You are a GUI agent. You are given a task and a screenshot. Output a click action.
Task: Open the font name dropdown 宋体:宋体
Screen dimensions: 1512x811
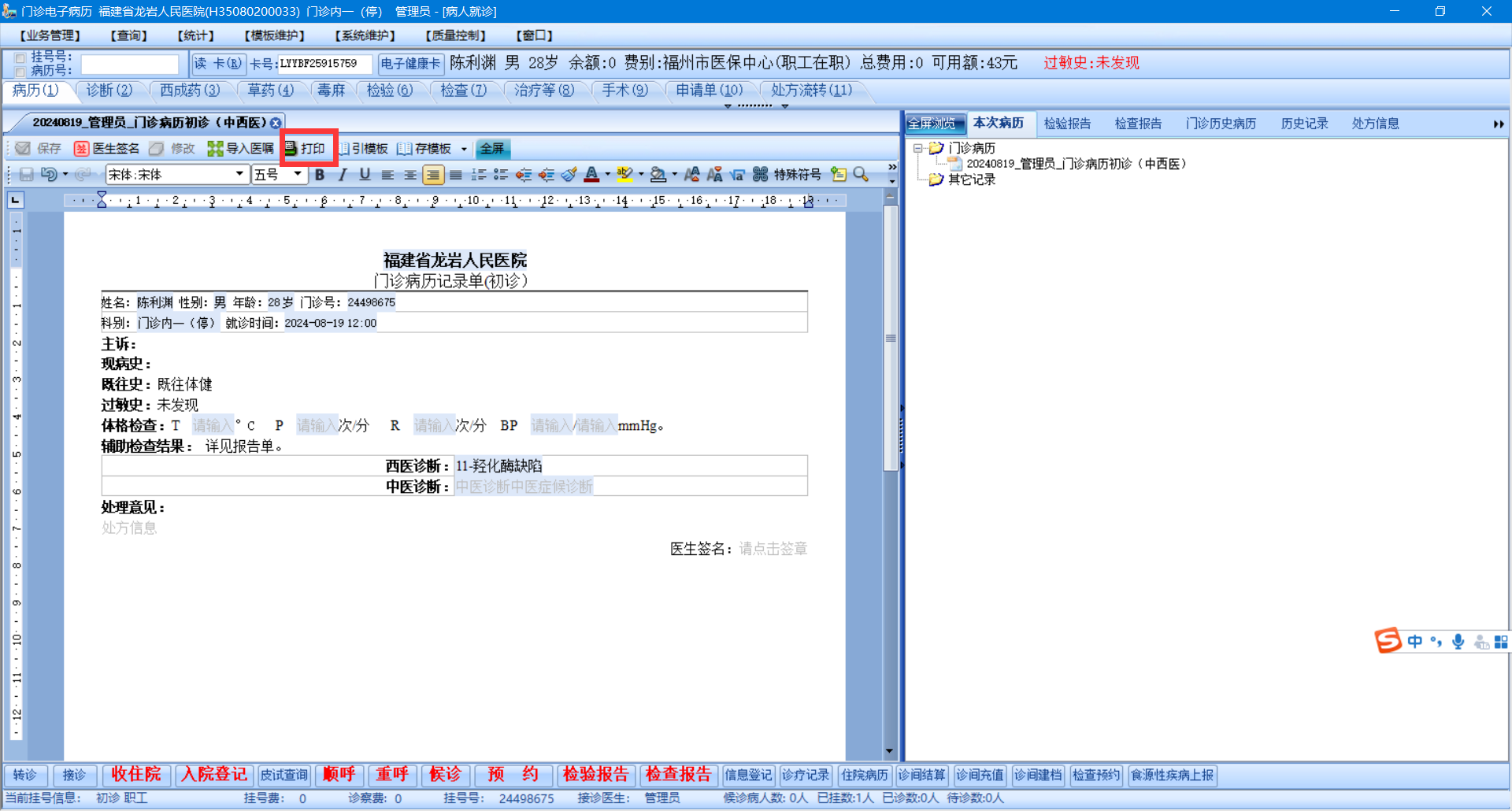239,174
